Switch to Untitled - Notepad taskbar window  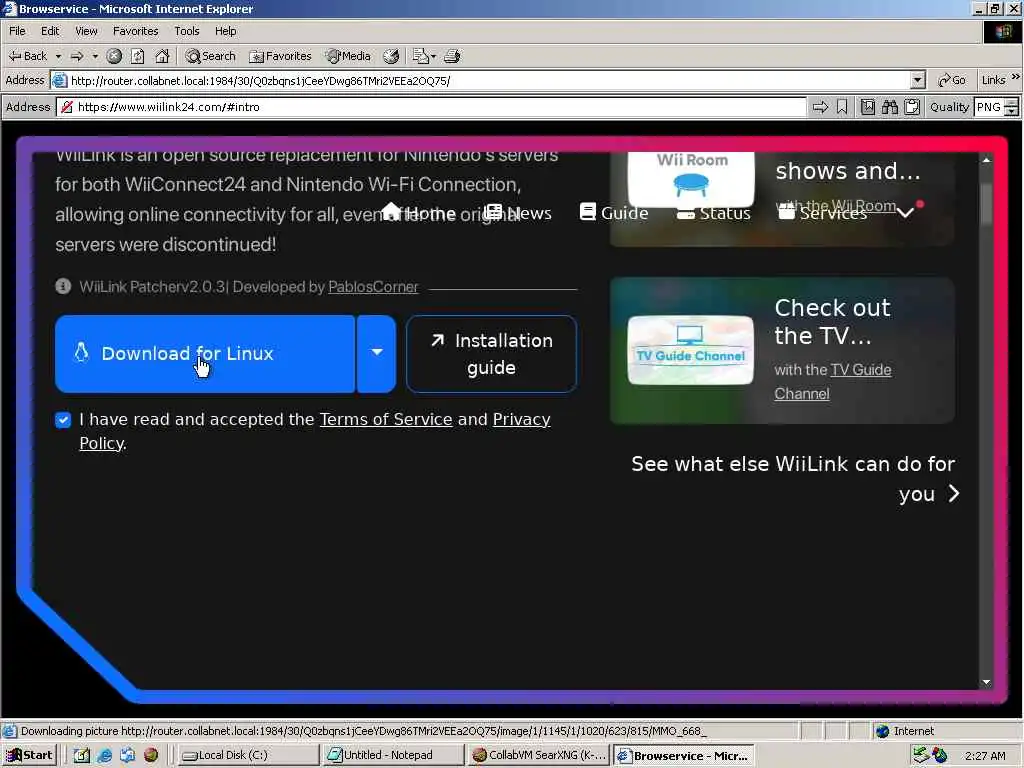[392, 756]
